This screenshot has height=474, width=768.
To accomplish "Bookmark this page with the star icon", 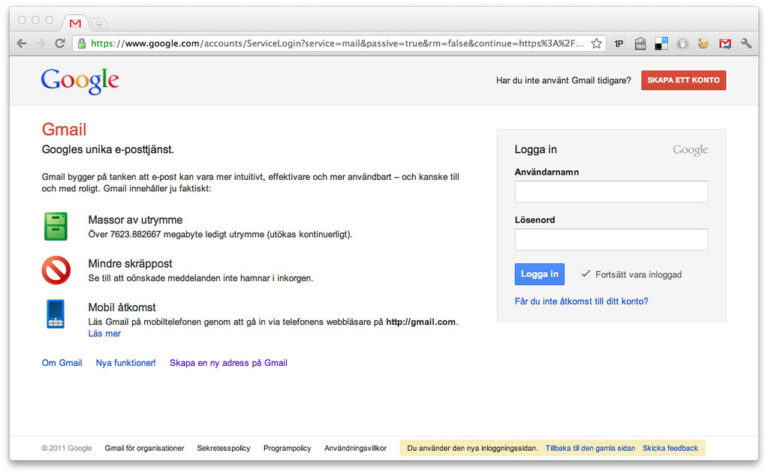I will [x=596, y=44].
